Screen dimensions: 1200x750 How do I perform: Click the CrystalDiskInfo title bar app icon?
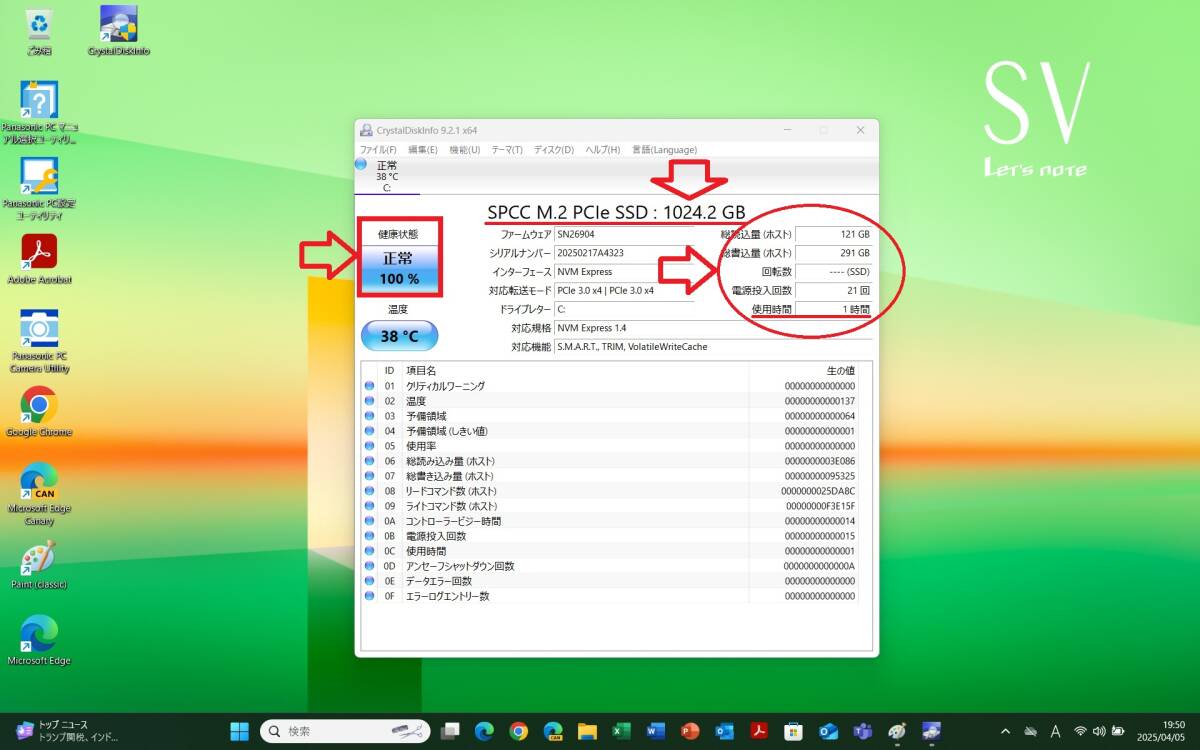365,130
